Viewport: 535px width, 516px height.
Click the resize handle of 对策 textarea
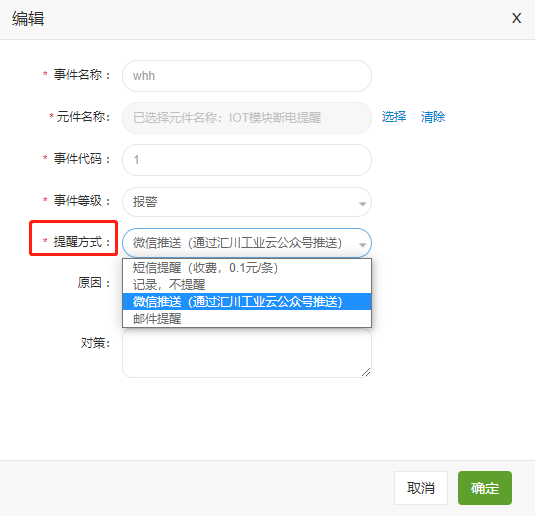point(366,372)
